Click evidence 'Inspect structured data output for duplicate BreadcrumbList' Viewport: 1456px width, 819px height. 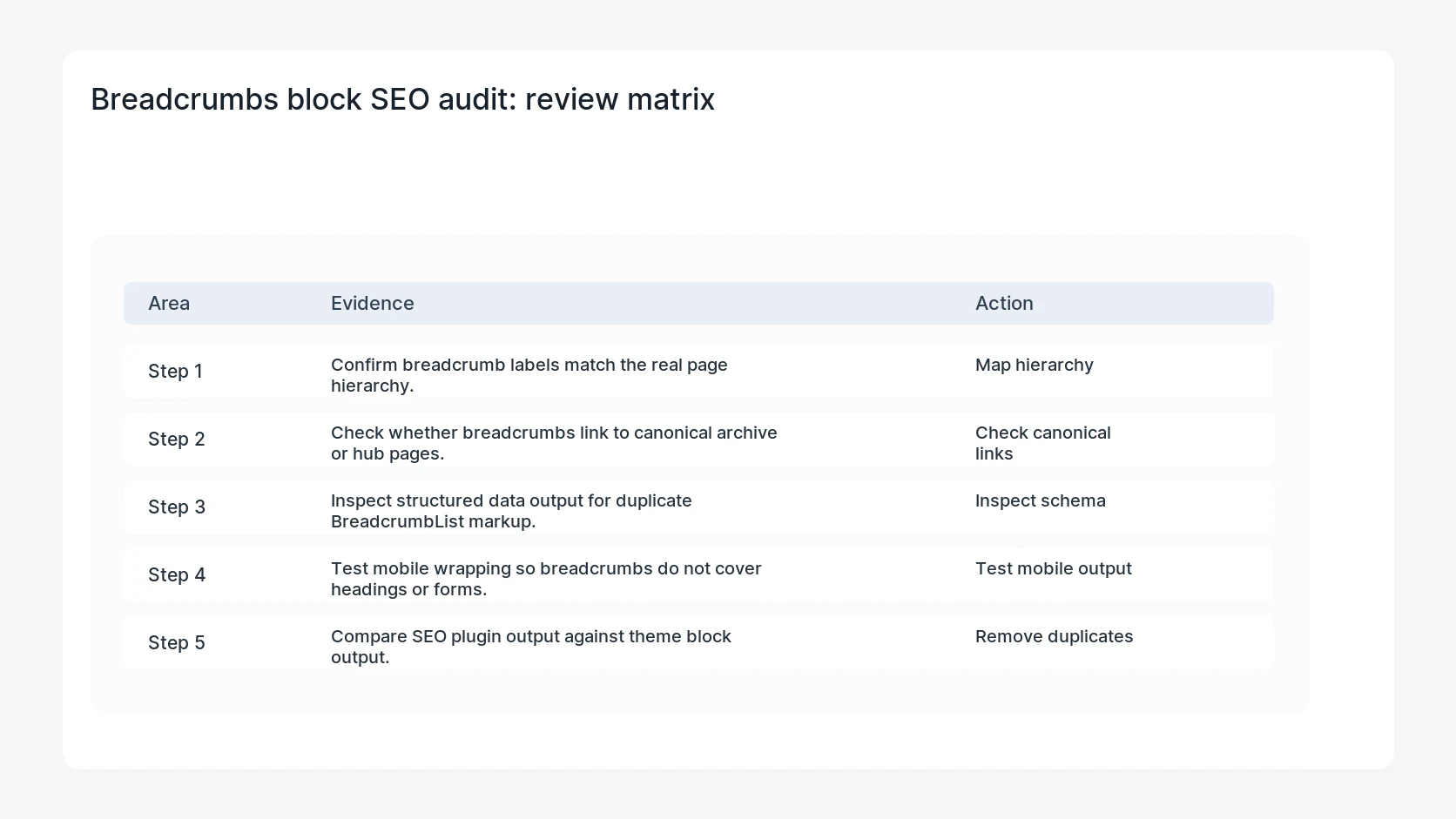(511, 511)
